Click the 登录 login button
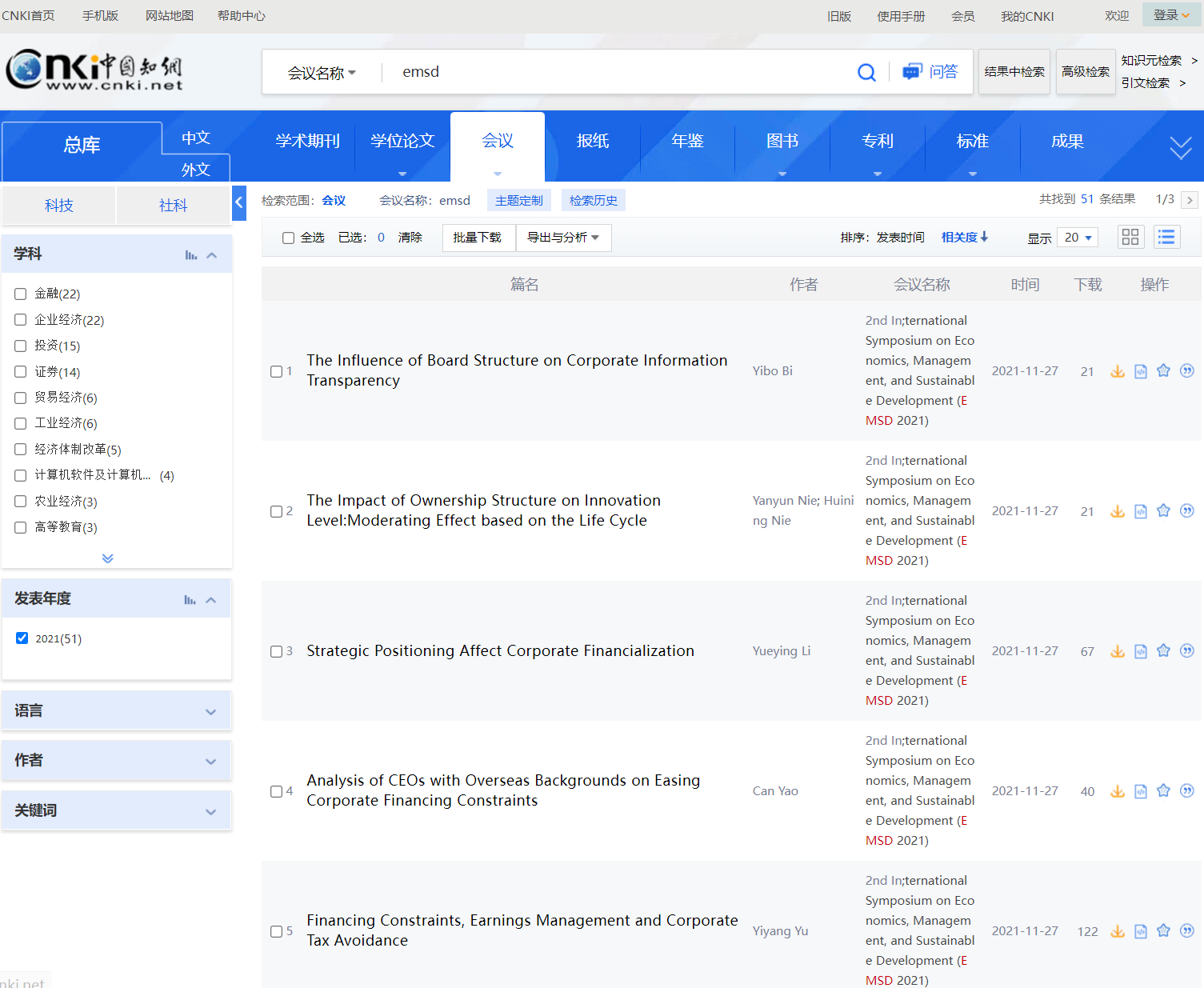Screen dimensions: 1204x988 pos(1171,15)
